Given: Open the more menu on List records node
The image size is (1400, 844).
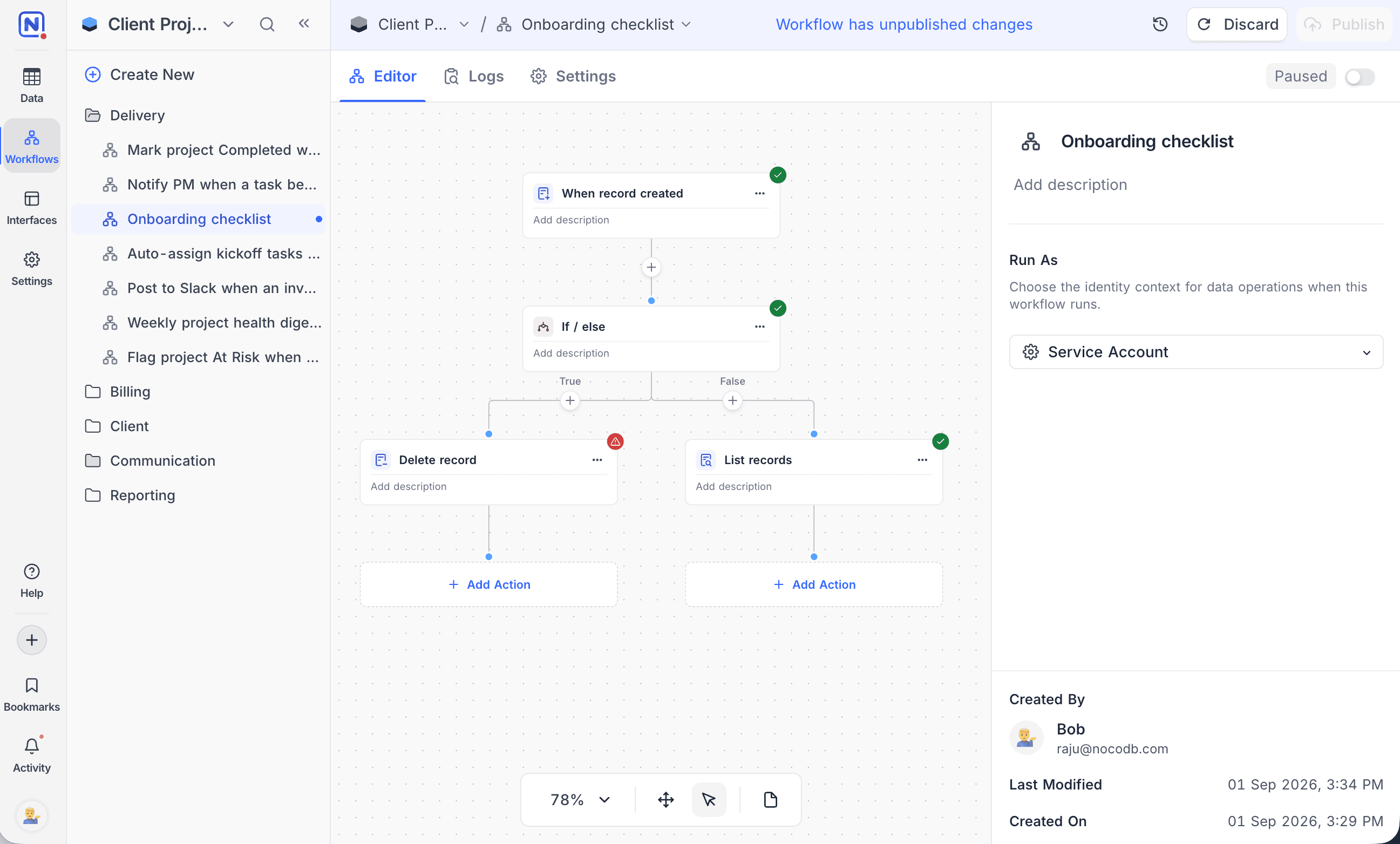Looking at the screenshot, I should [x=922, y=460].
